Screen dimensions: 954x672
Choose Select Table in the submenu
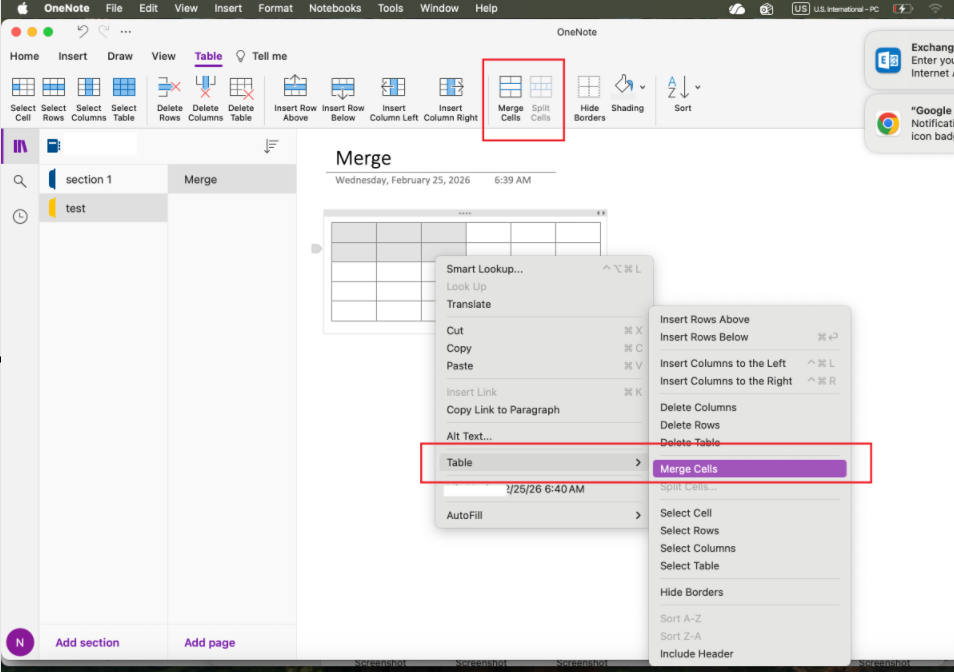[x=749, y=566]
